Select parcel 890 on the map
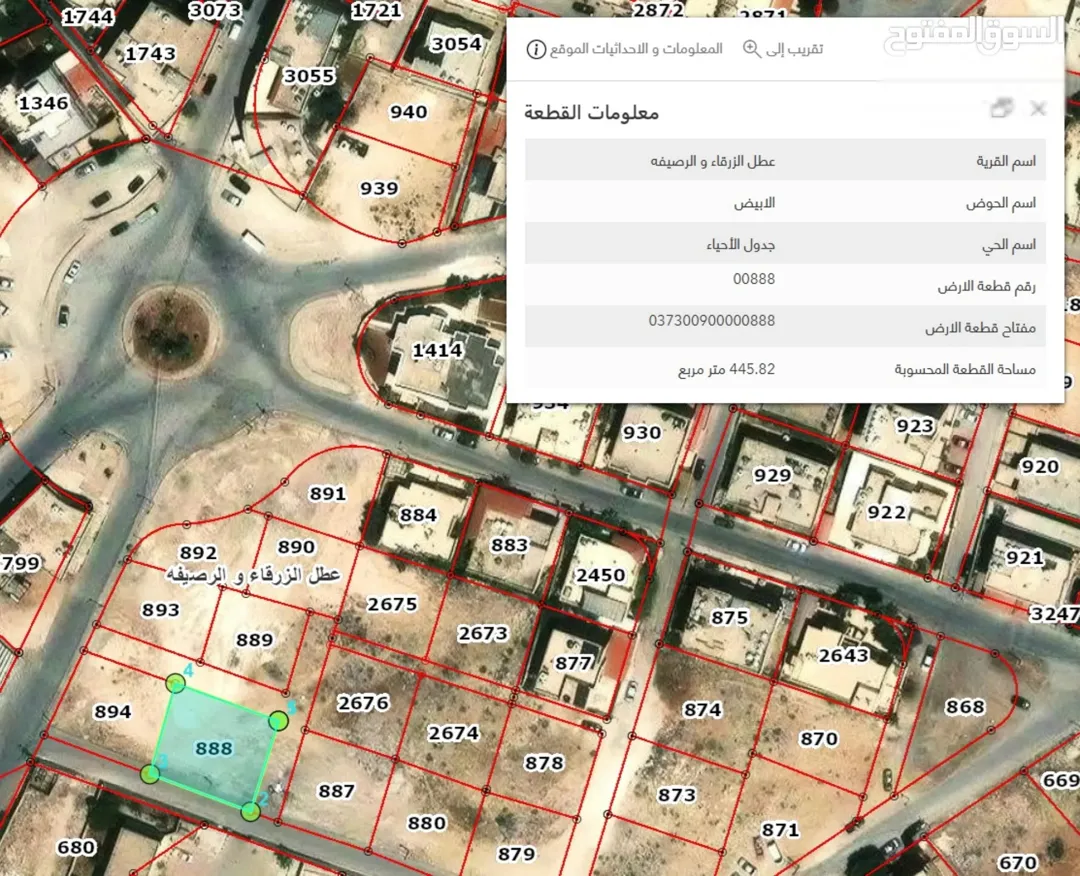 point(296,547)
